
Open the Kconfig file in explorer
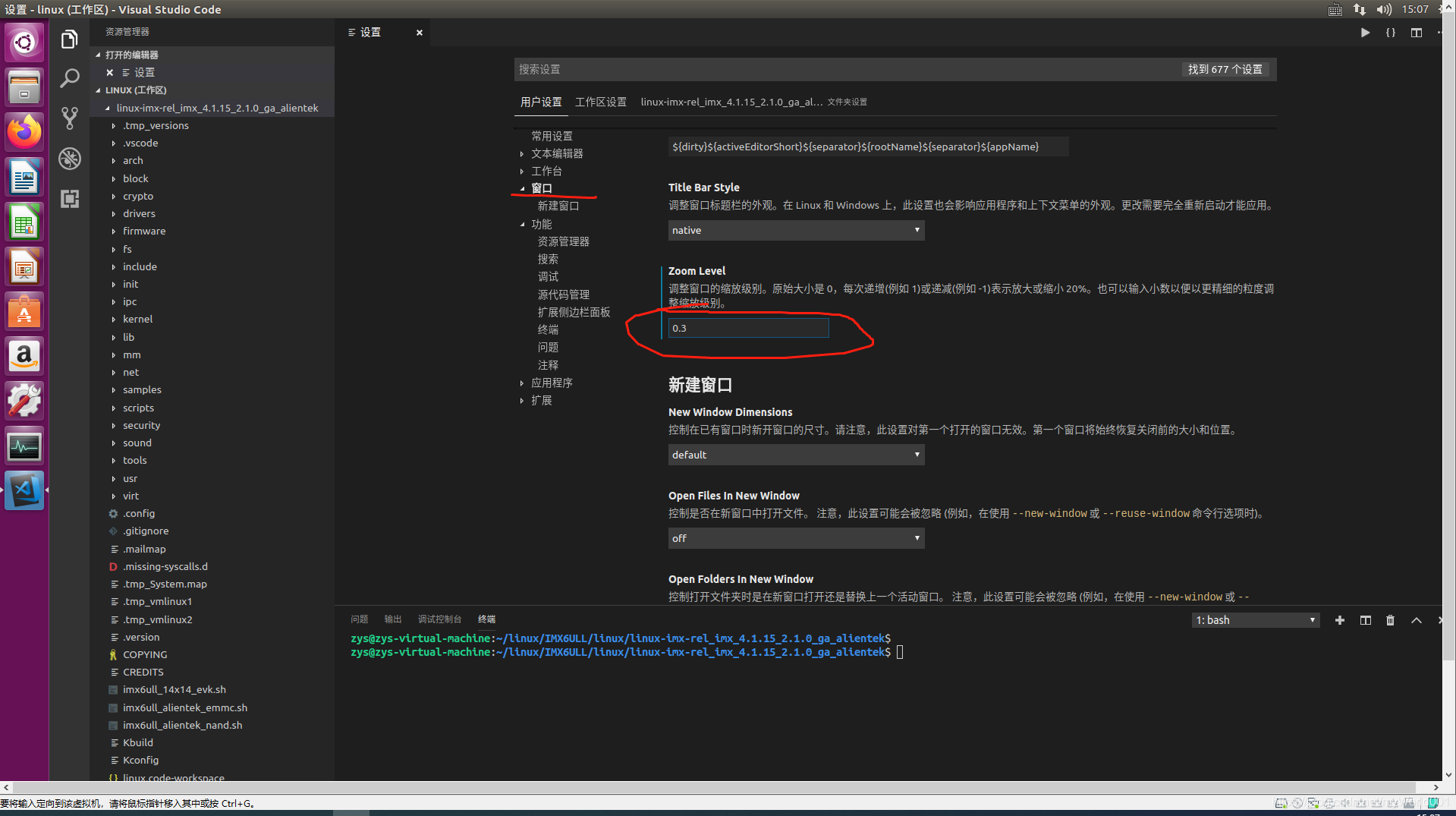(140, 760)
